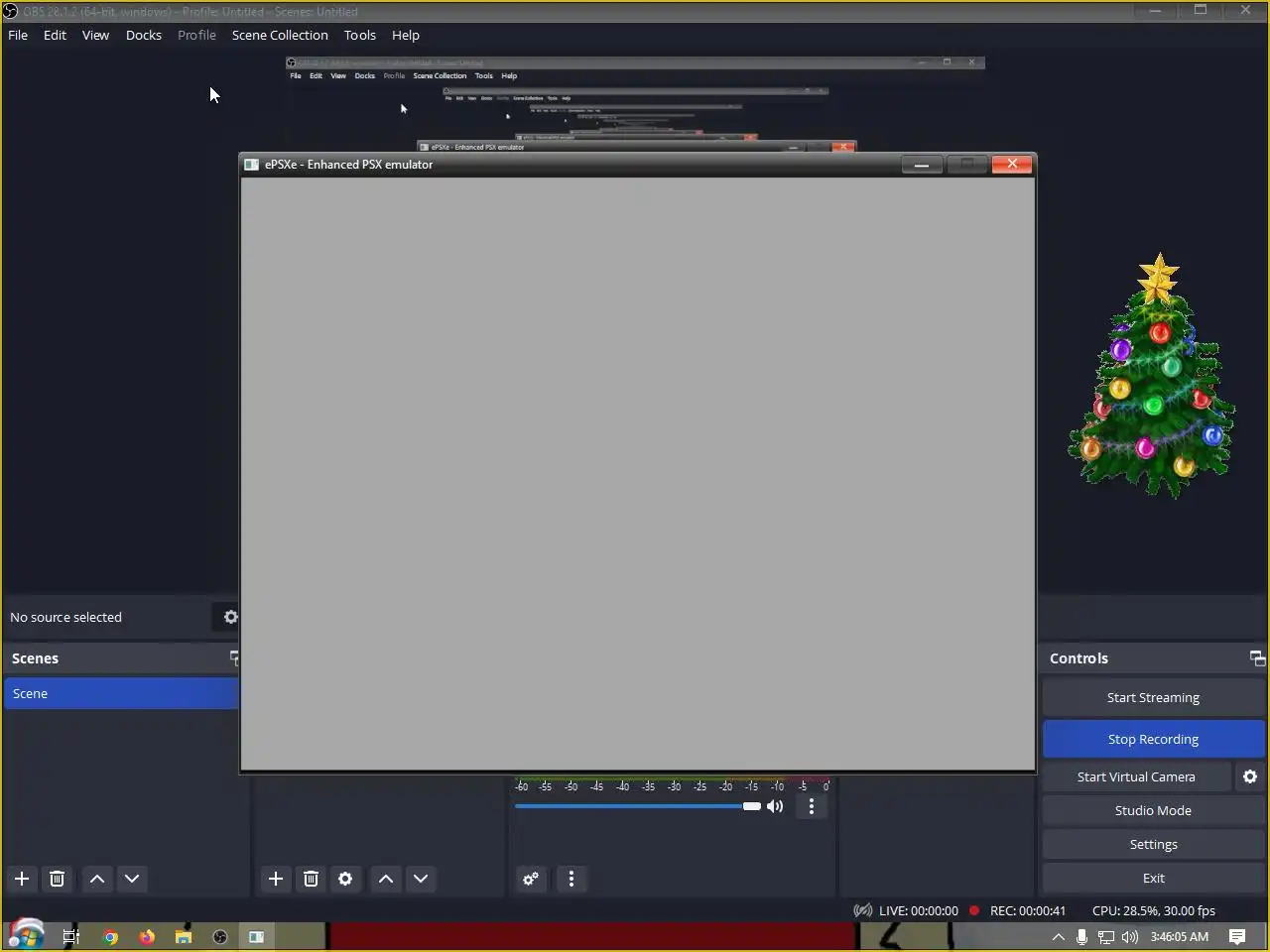Open the Tools menu
Image resolution: width=1270 pixels, height=952 pixels.
(x=360, y=35)
